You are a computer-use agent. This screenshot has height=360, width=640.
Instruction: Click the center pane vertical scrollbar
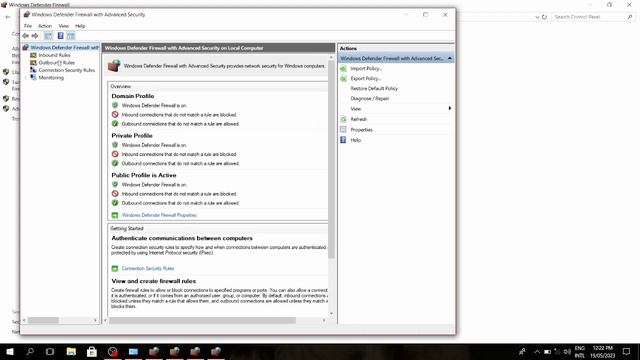point(331,159)
